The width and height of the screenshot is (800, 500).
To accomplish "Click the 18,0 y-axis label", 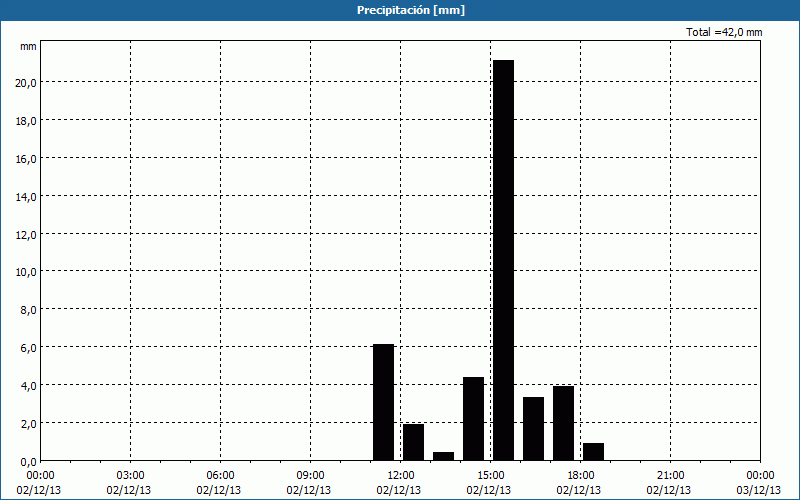I will pos(26,121).
